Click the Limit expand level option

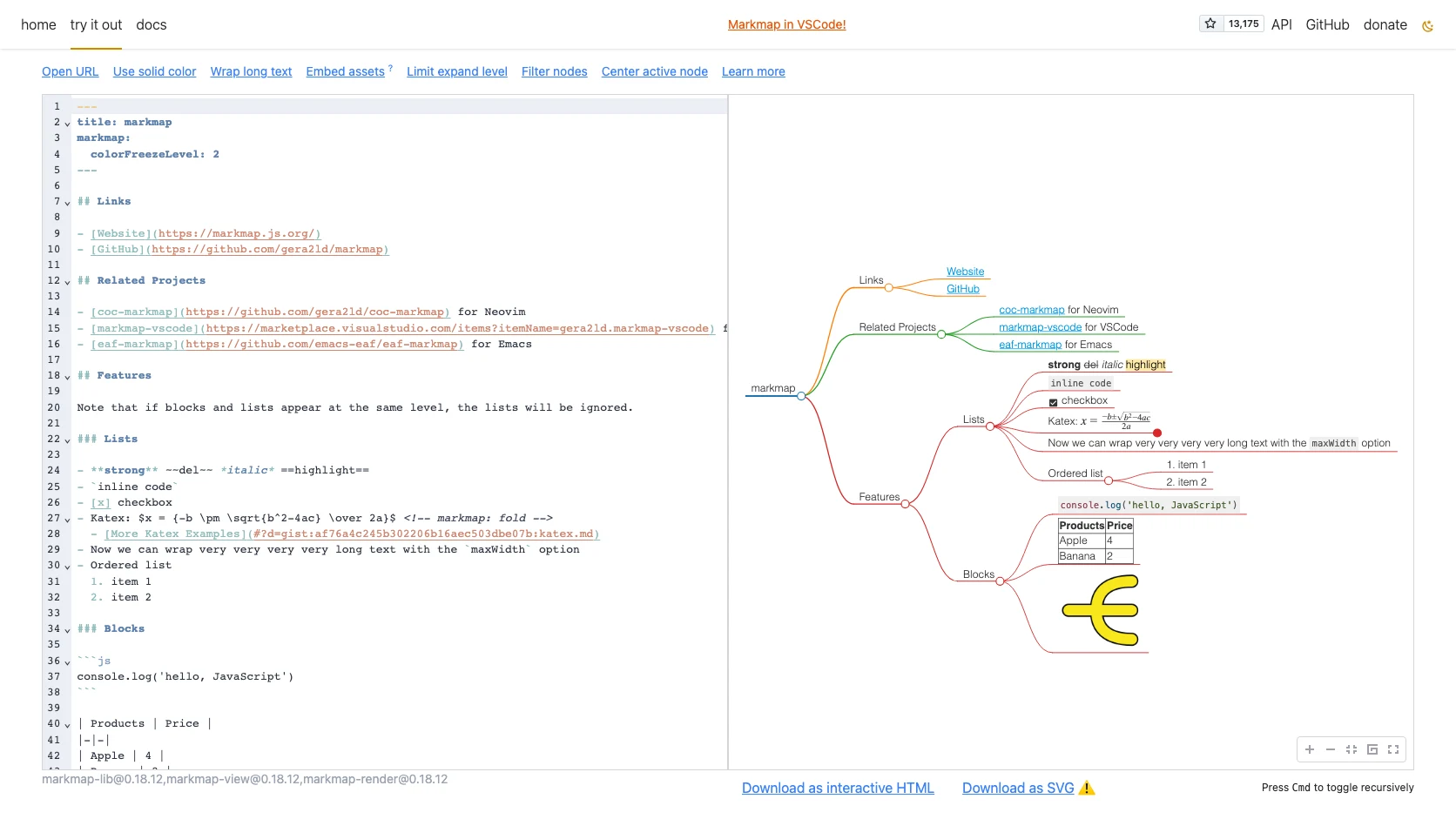pyautogui.click(x=457, y=71)
